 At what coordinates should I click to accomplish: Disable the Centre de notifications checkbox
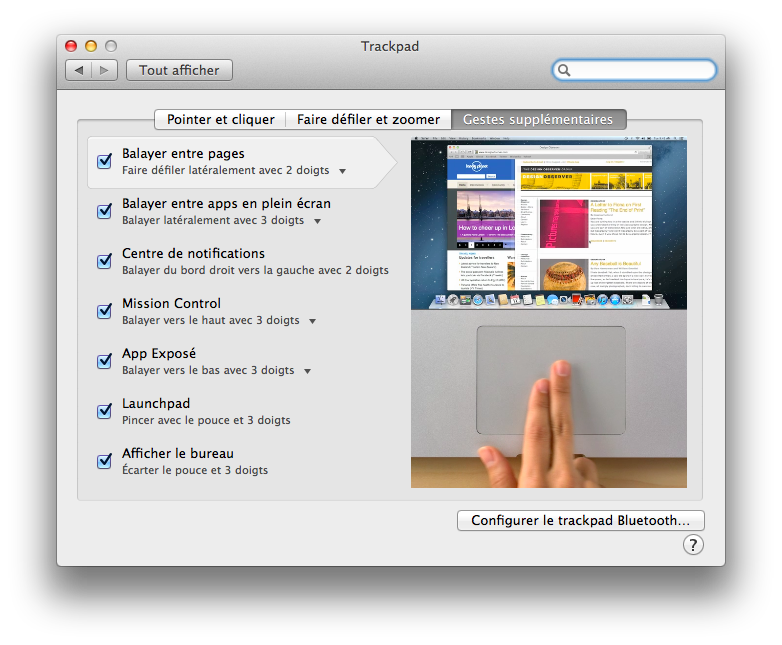click(104, 261)
